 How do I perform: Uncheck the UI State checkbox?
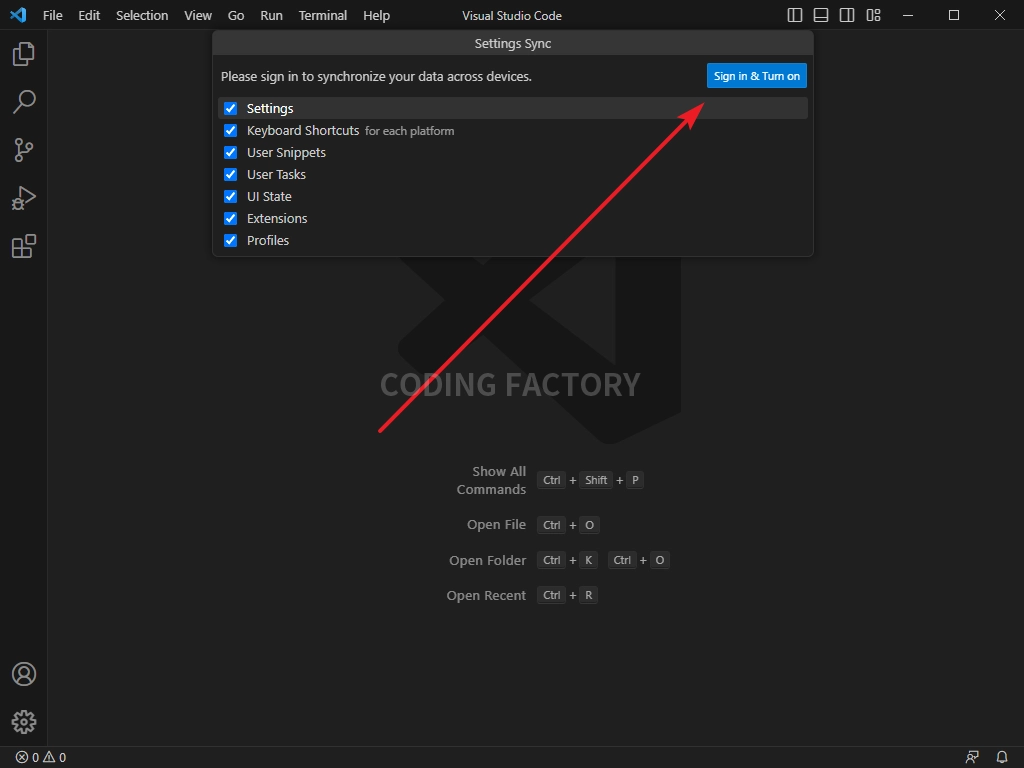pos(231,197)
